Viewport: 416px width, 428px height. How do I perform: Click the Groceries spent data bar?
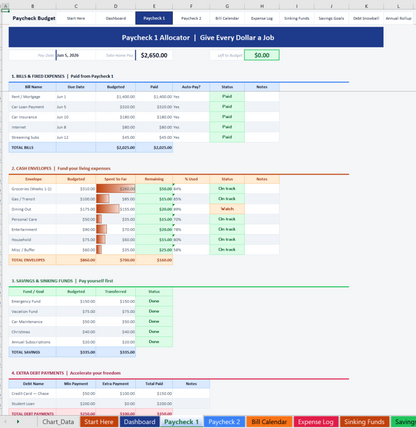tap(116, 189)
